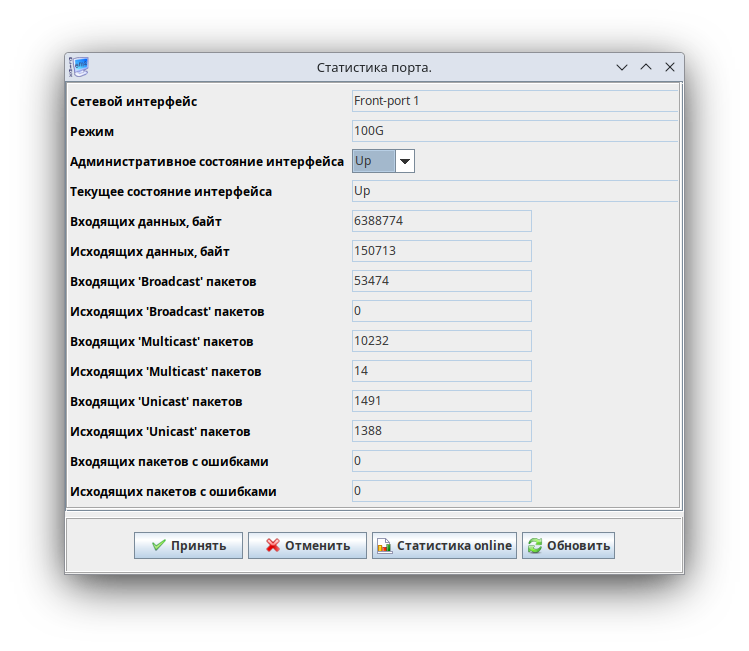
Task: Click label Входящих 'Unicast' пакетов
Action: click(156, 402)
